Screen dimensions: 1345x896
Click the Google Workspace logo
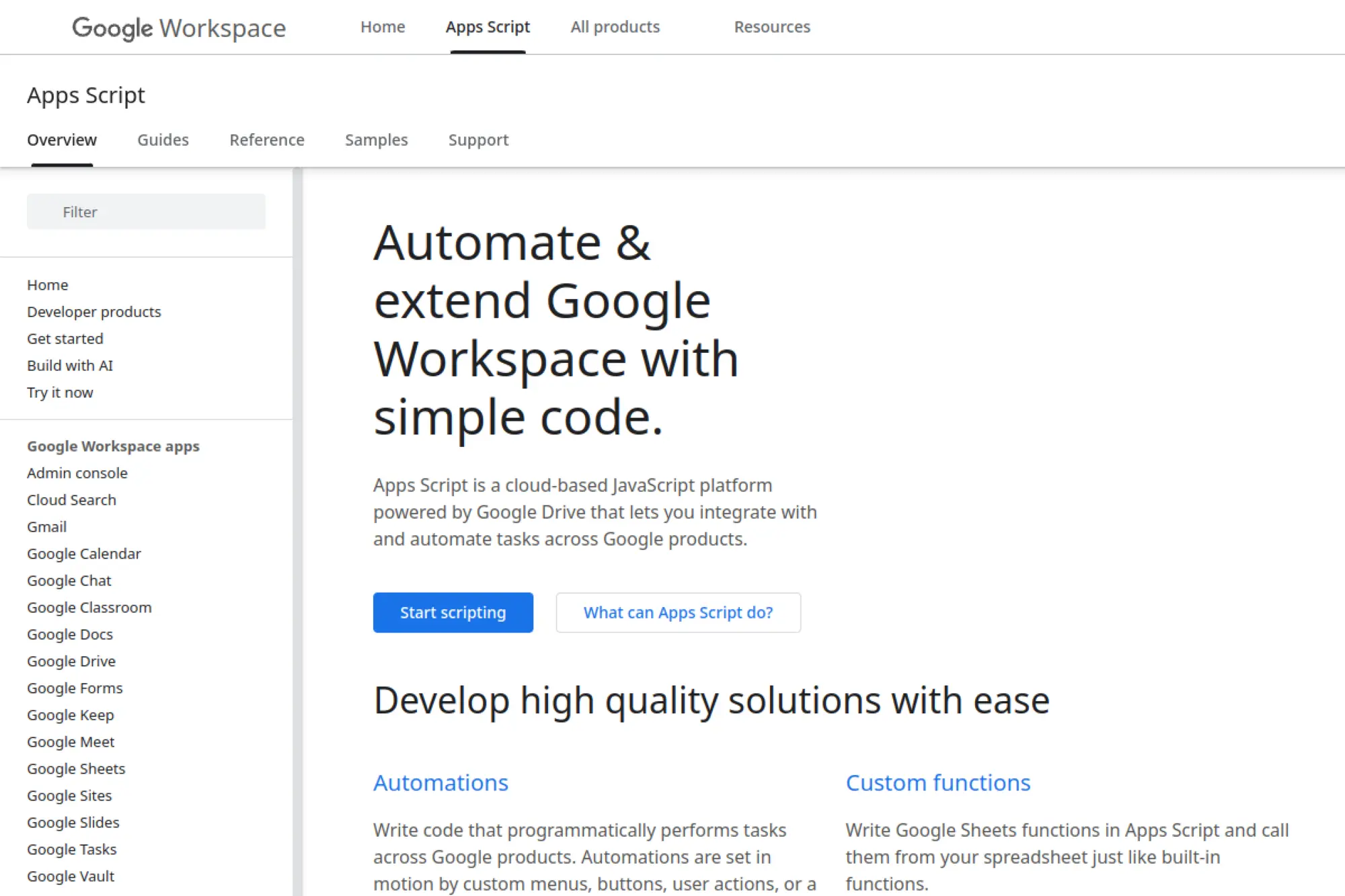pos(178,28)
